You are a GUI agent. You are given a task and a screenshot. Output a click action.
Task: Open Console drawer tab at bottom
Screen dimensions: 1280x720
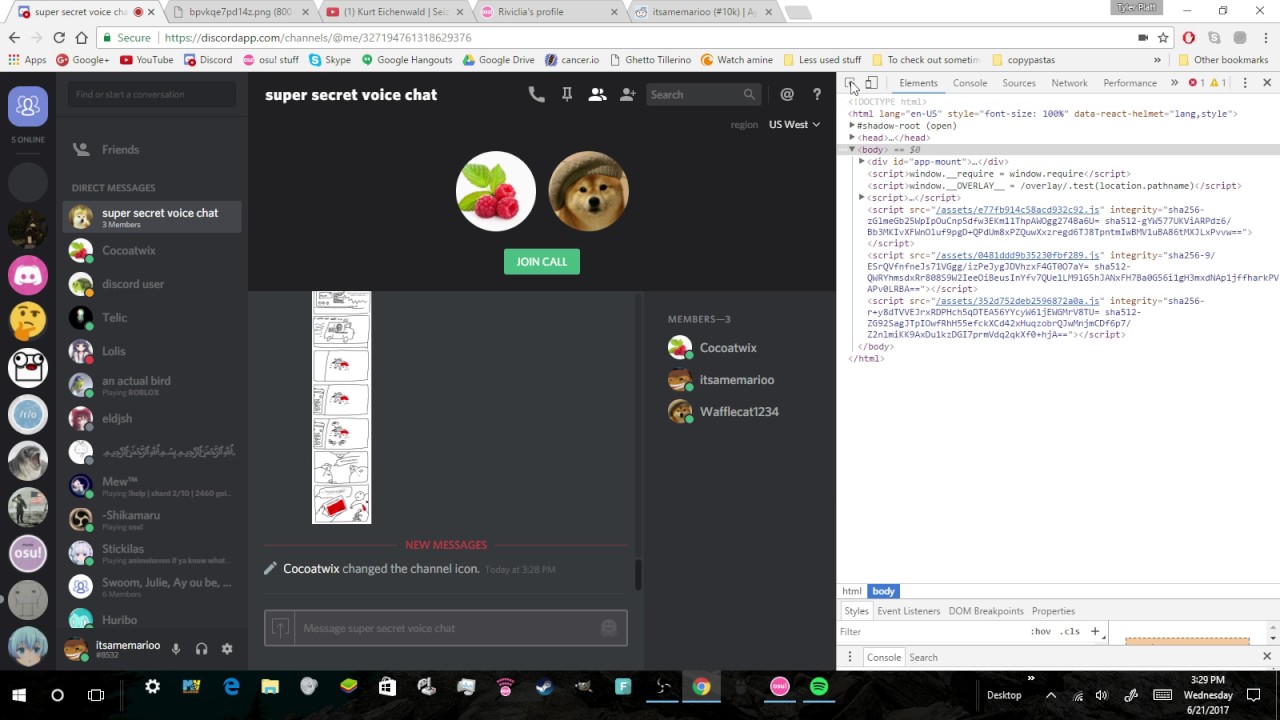[883, 657]
